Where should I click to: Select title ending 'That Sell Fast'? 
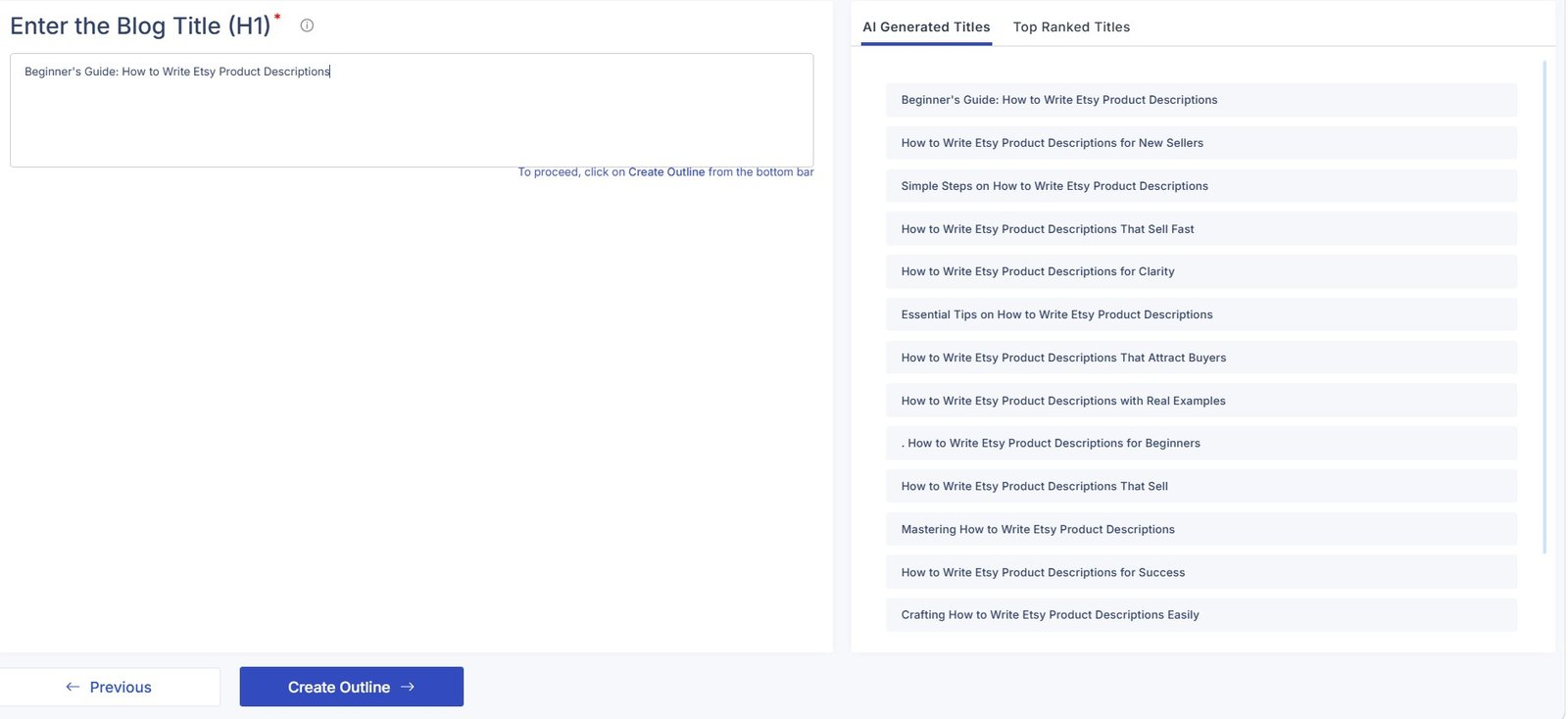(x=1201, y=229)
